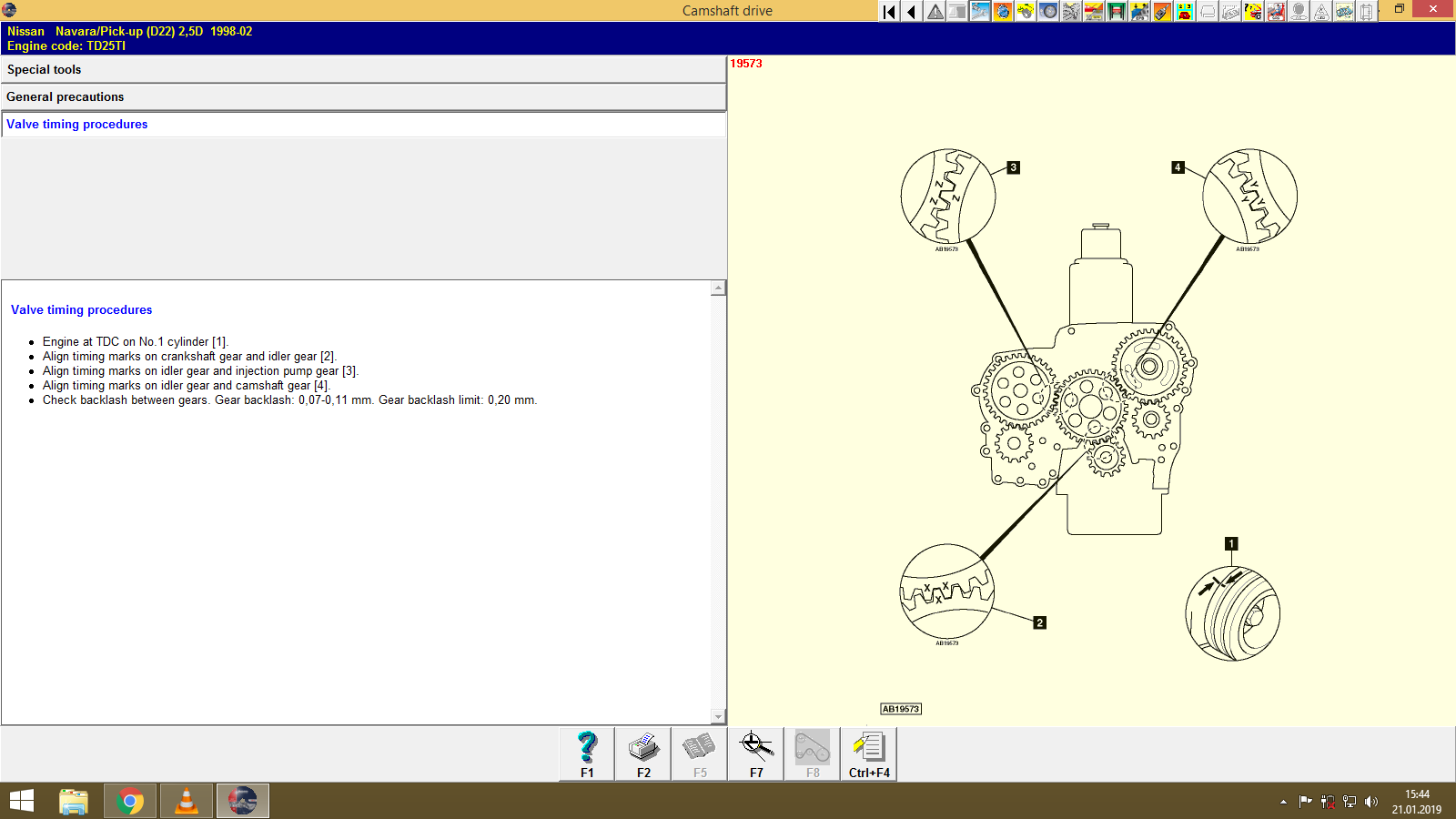
Task: Print the page using the F2 printer icon
Action: point(643,753)
